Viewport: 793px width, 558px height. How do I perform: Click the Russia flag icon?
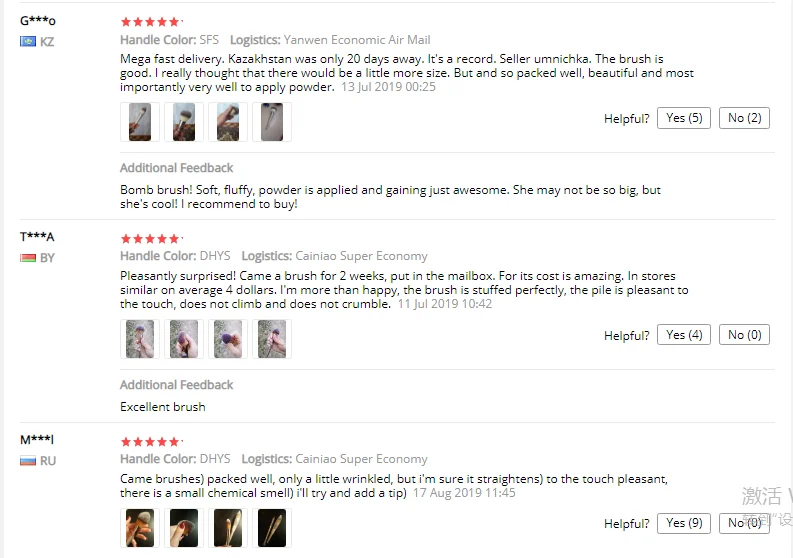pyautogui.click(x=28, y=461)
